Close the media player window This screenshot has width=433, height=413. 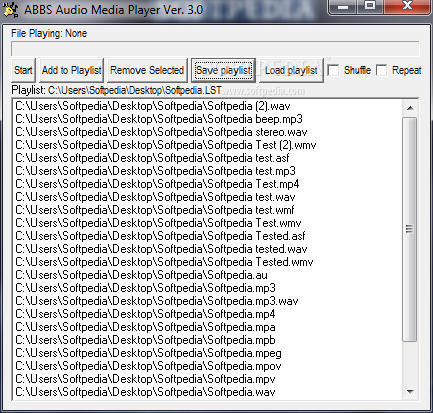pyautogui.click(x=407, y=7)
